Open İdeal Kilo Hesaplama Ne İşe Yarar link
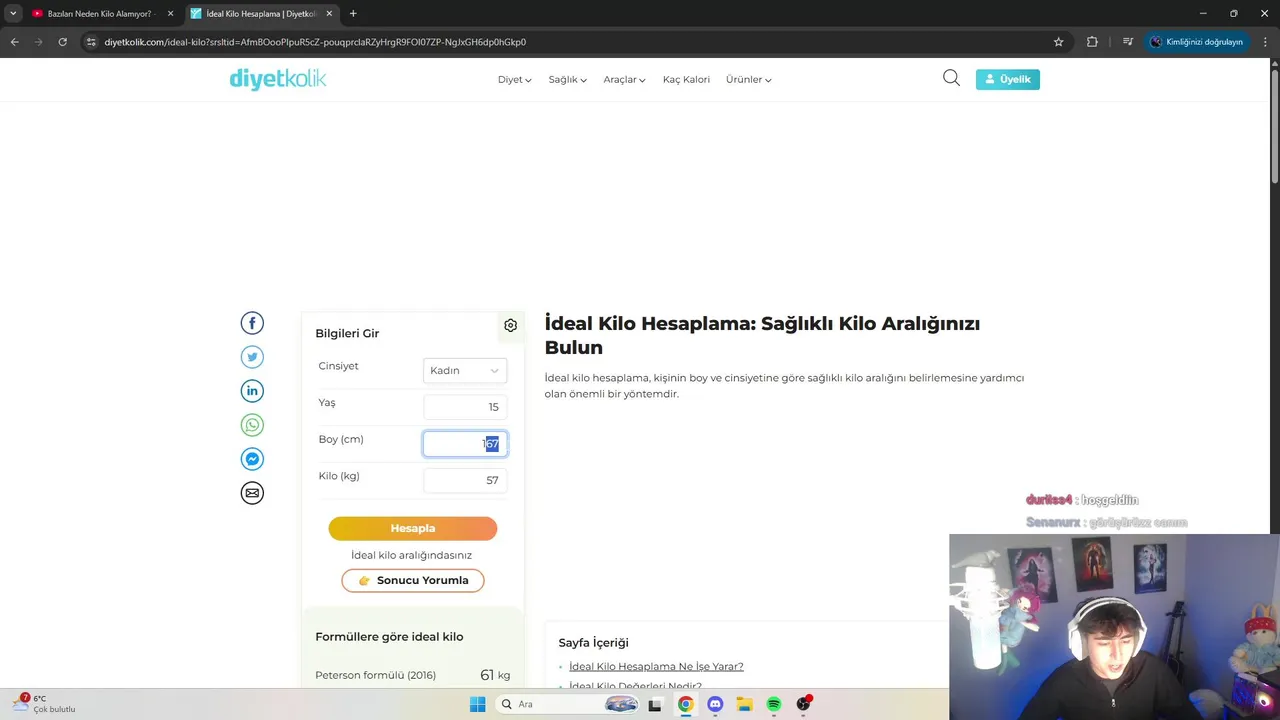Viewport: 1280px width, 720px height. coord(656,666)
